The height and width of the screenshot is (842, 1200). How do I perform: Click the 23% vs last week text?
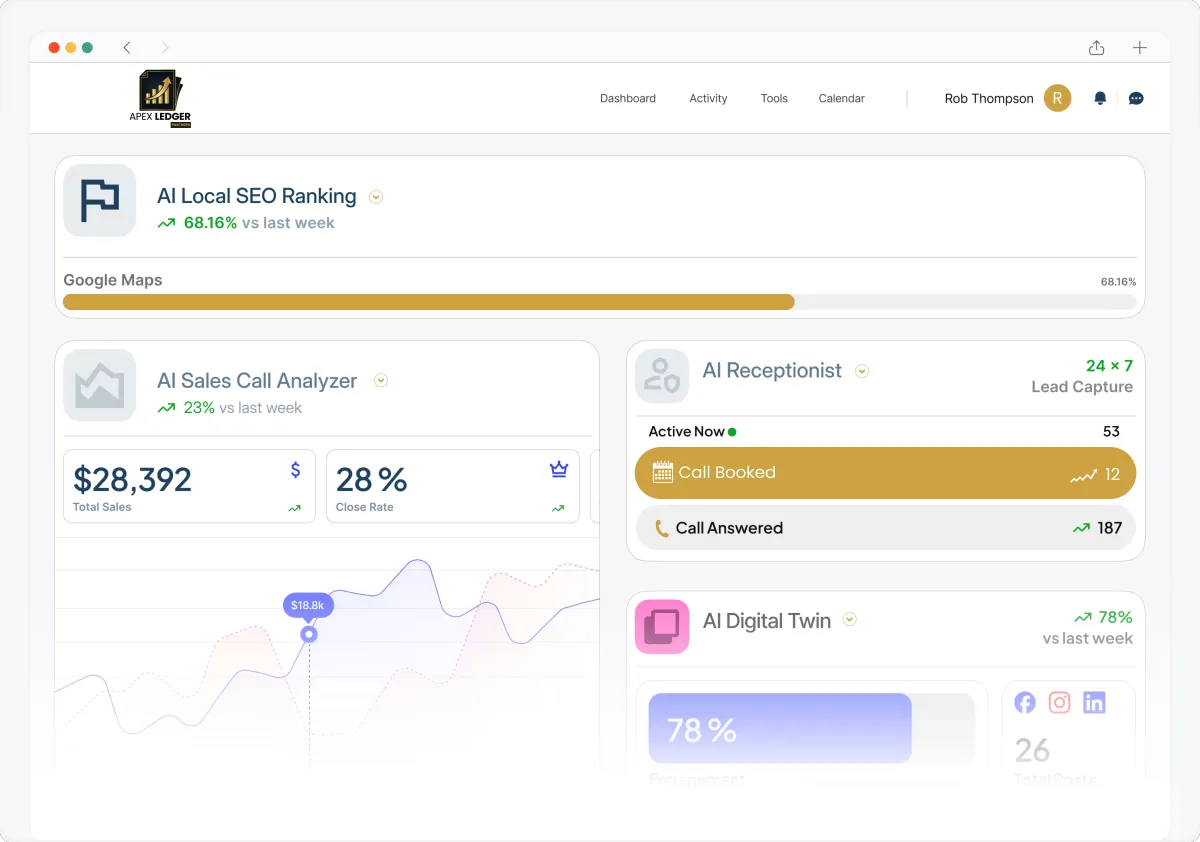point(242,408)
